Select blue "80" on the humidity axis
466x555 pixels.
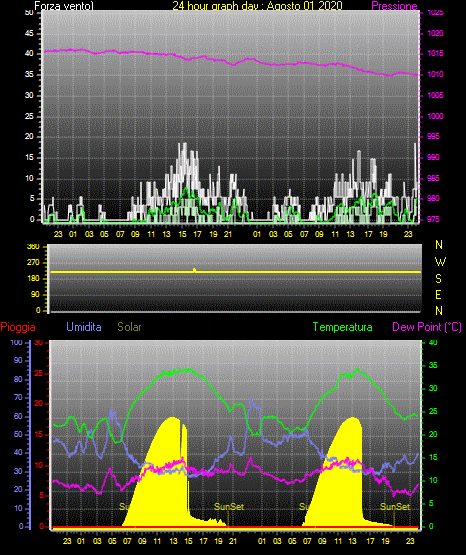18,379
